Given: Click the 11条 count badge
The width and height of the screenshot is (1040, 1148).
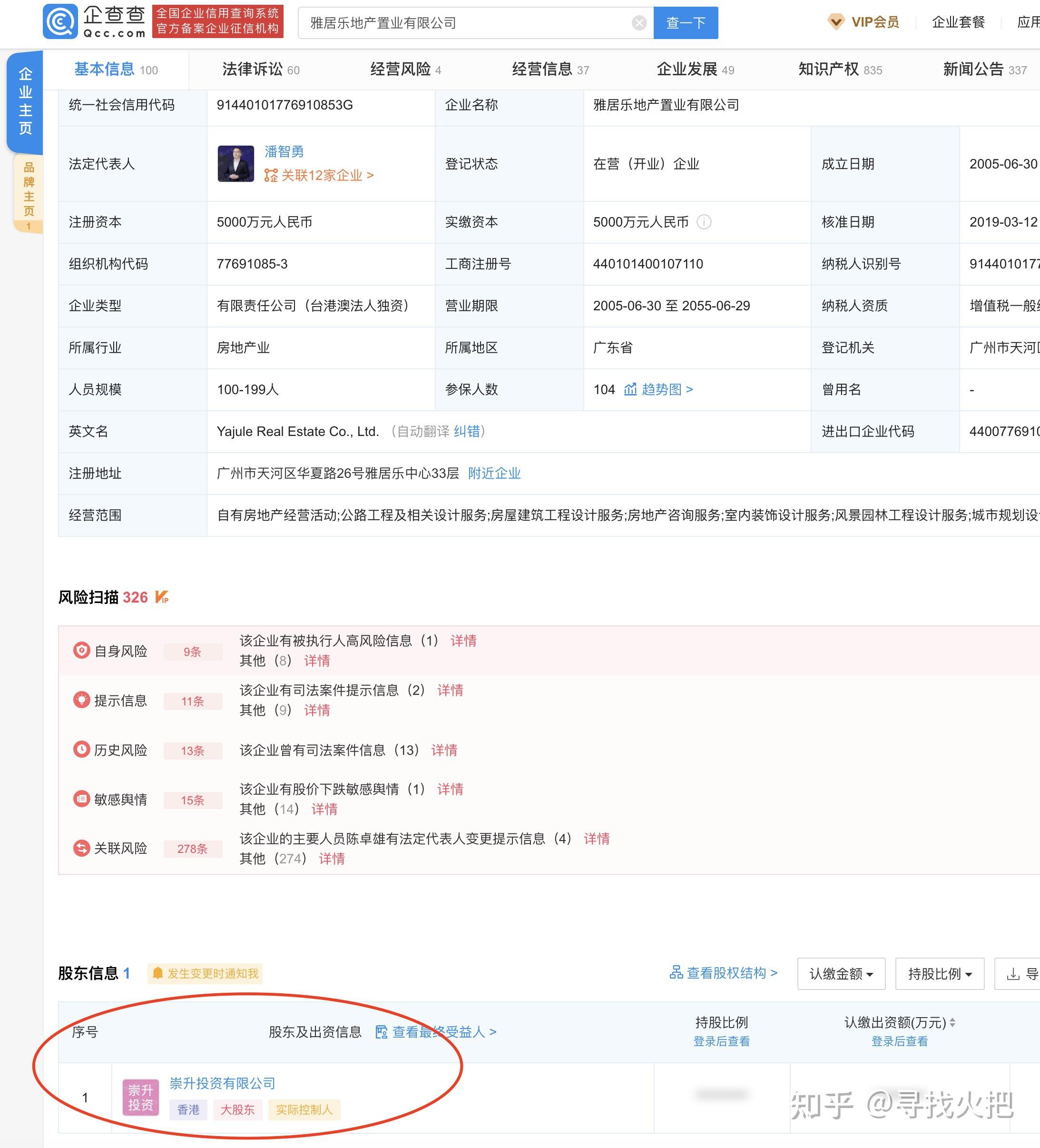Looking at the screenshot, I should click(192, 701).
